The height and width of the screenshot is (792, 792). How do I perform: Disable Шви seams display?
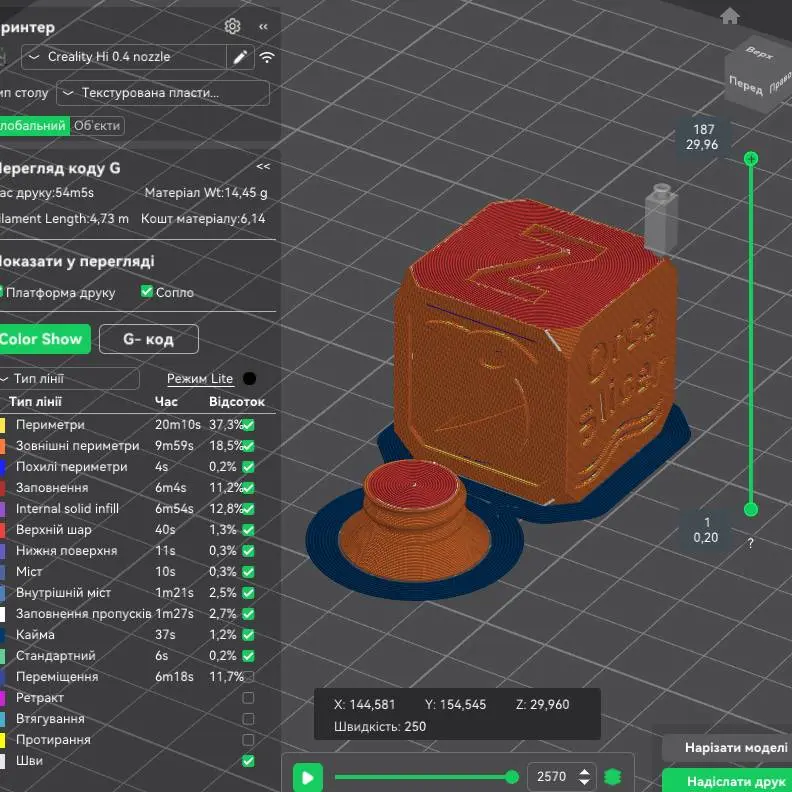(248, 761)
